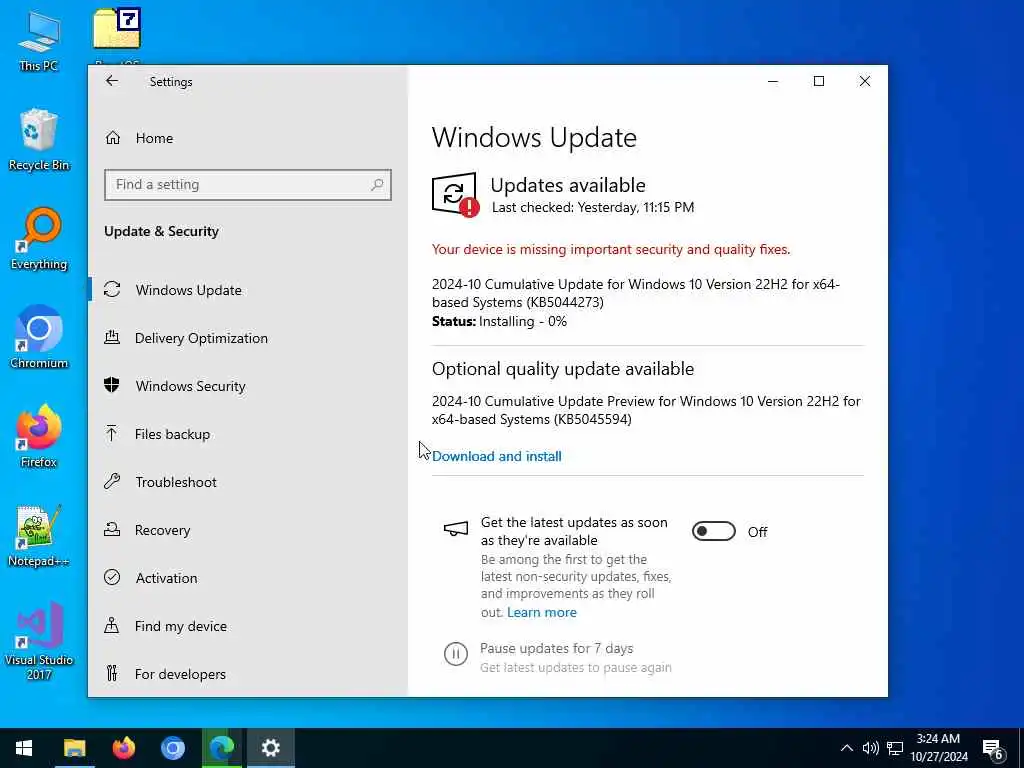Close the Settings window
This screenshot has width=1024, height=768.
[865, 82]
